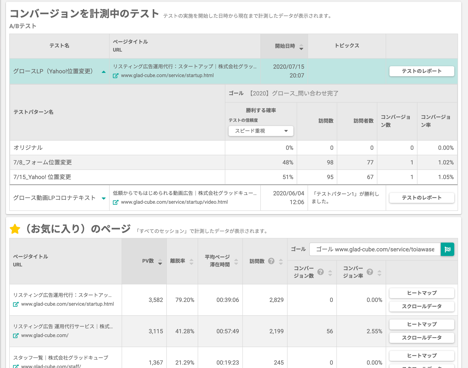Sort favorites by コンバージョン数 arrows
The image size is (468, 368).
point(330,273)
